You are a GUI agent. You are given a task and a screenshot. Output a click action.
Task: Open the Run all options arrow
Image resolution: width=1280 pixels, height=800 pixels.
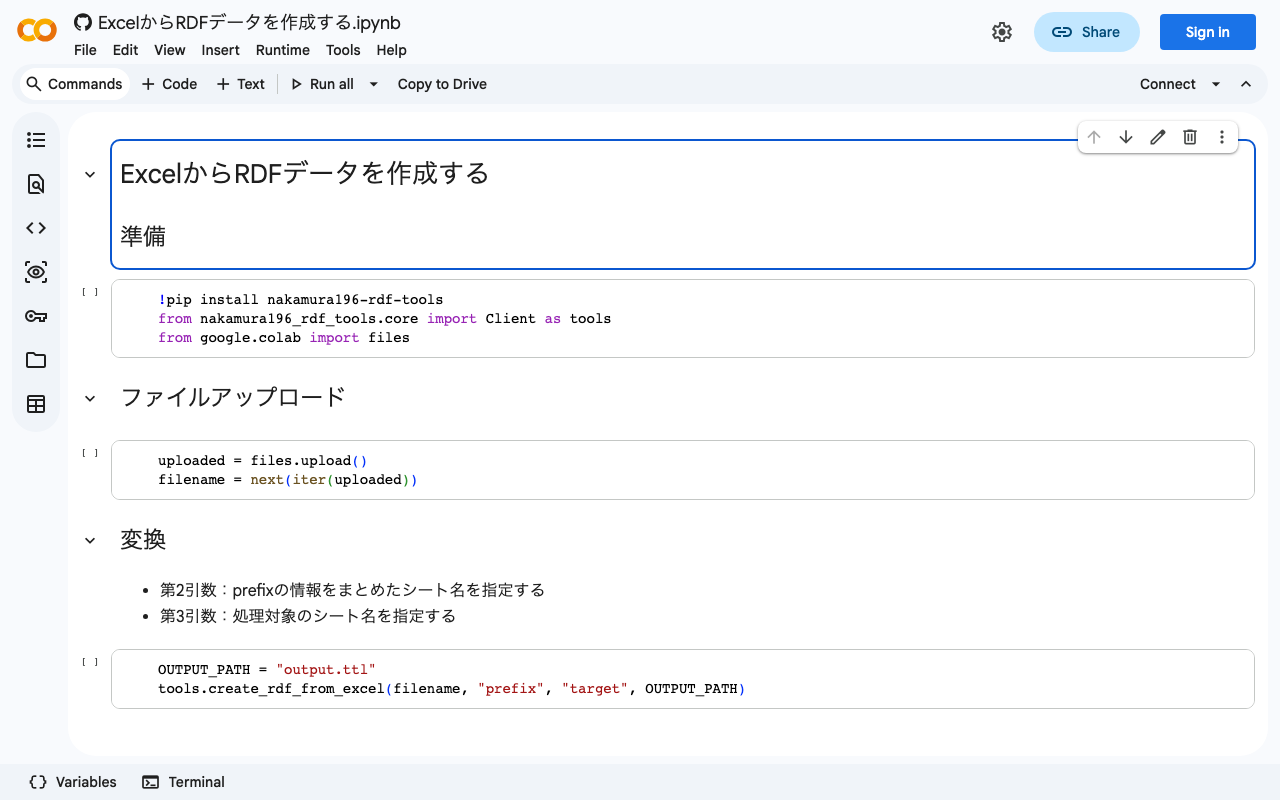point(372,84)
